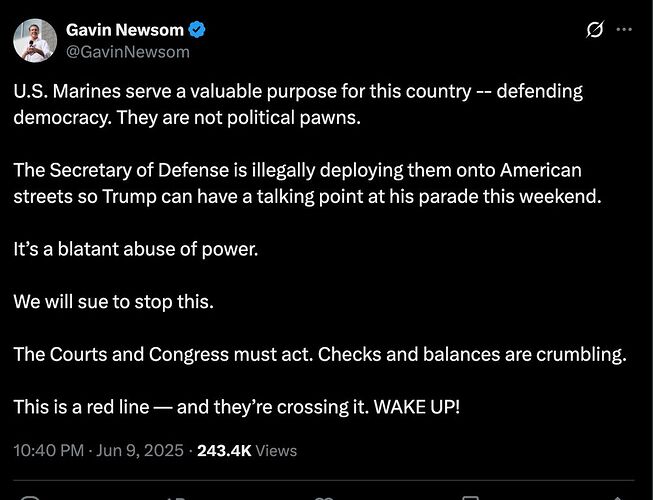The height and width of the screenshot is (500, 653).
Task: Click the paragraph starting 'U.S. Marines serve'
Action: [298, 104]
